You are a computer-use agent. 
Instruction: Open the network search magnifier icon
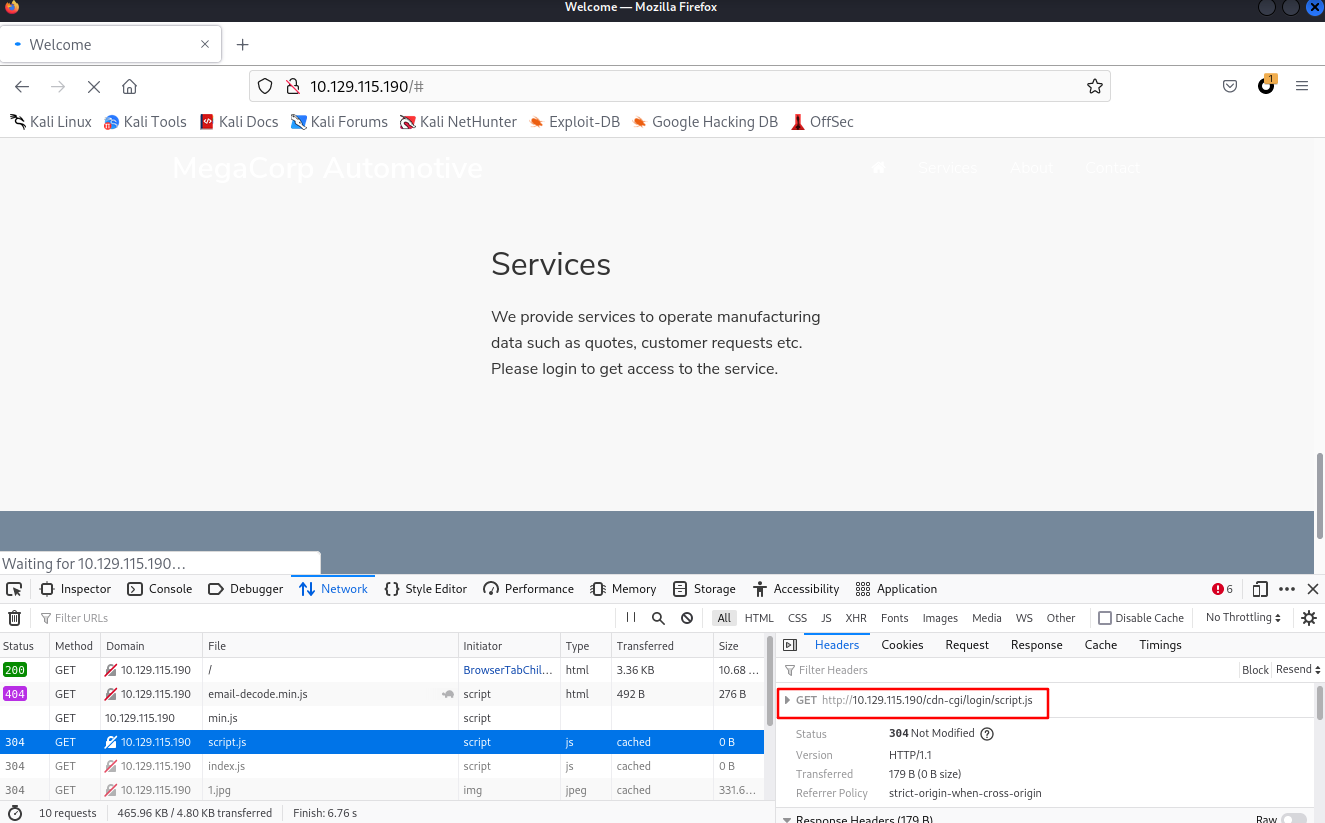click(x=658, y=618)
